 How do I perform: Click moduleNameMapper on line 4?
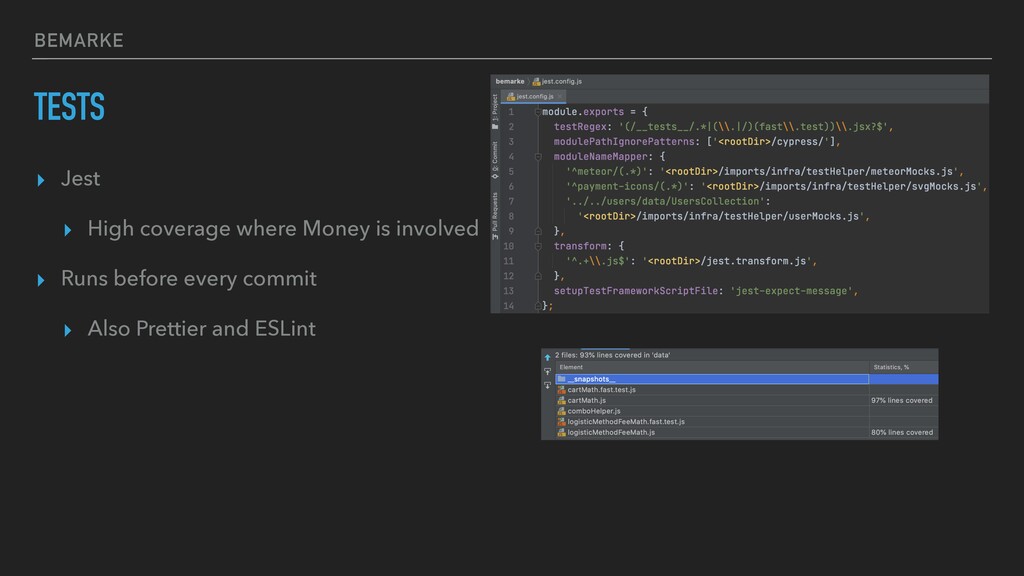(x=601, y=157)
